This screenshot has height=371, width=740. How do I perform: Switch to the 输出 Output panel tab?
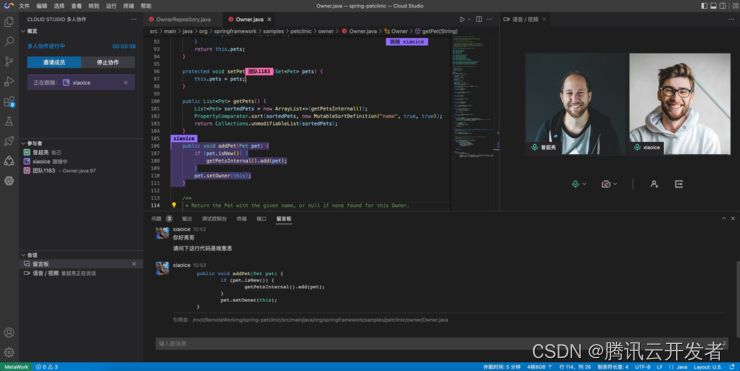(x=187, y=219)
